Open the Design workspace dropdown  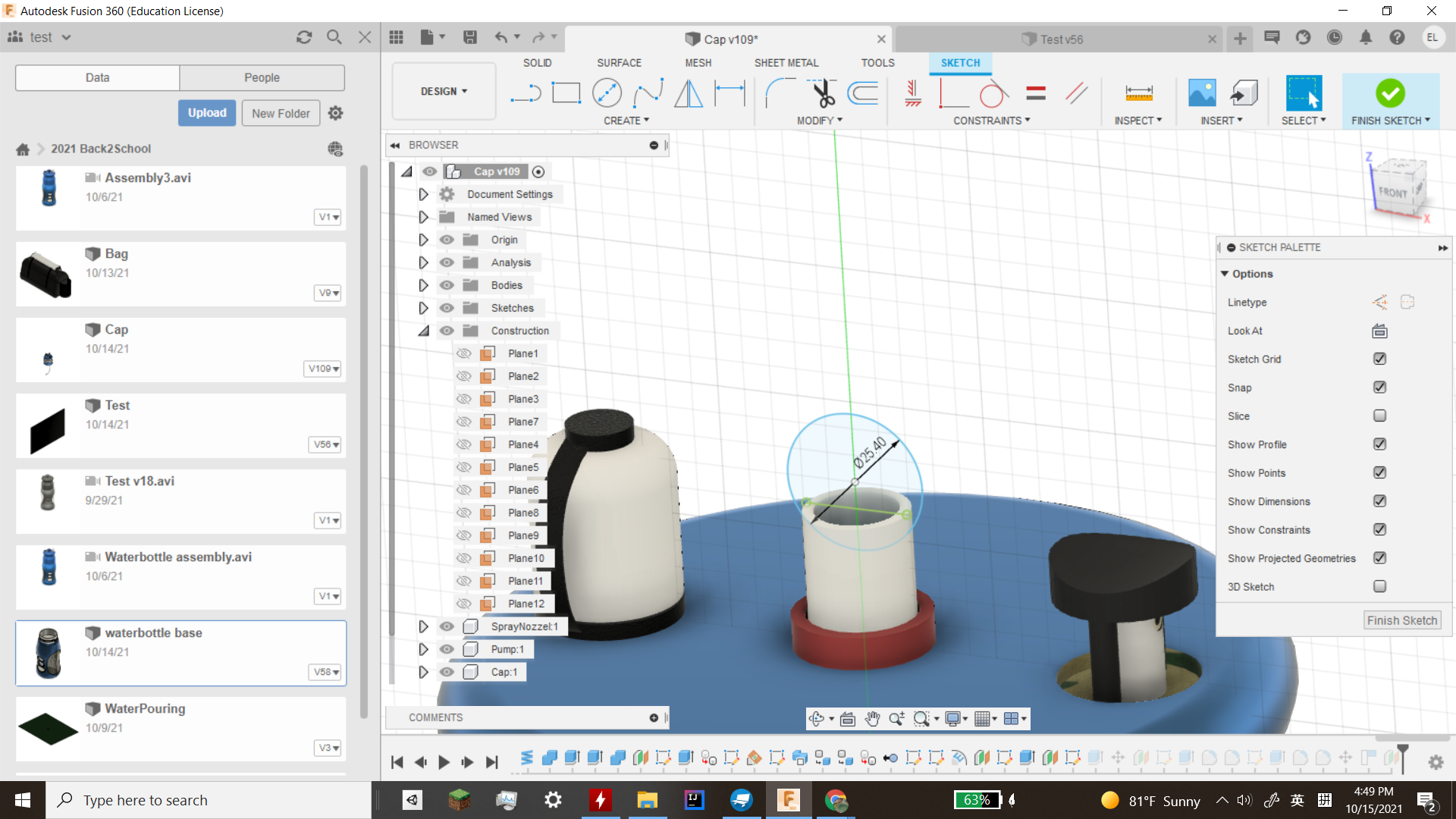443,91
